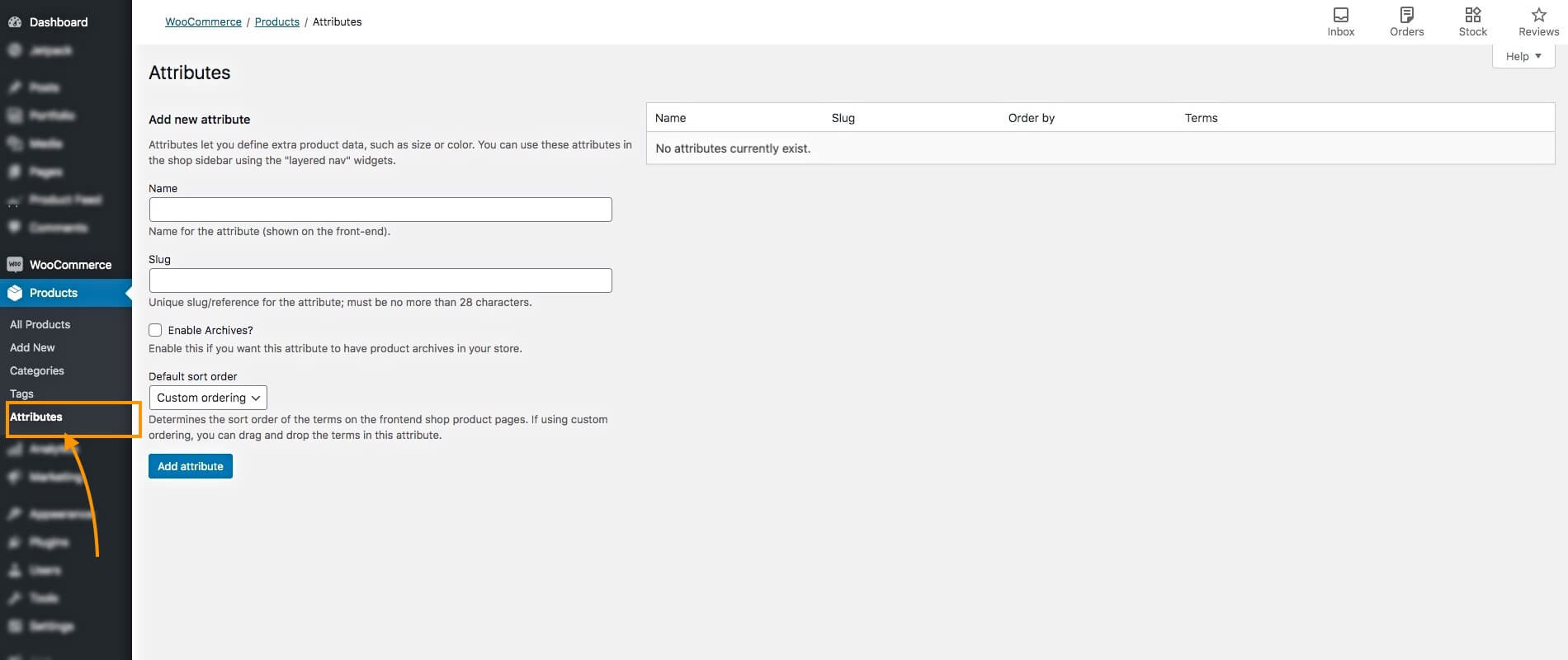Click the WooCommerce logo icon in sidebar
Screen dimensions: 1568x660
(14, 265)
